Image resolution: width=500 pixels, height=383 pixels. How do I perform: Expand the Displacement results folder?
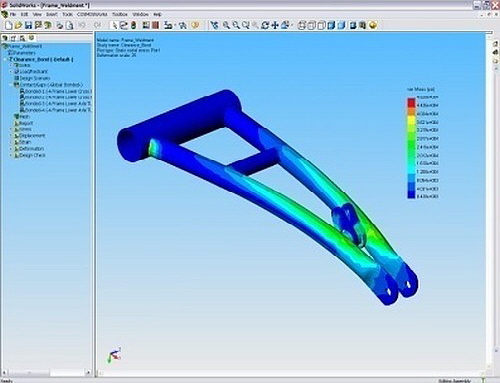[x=11, y=136]
